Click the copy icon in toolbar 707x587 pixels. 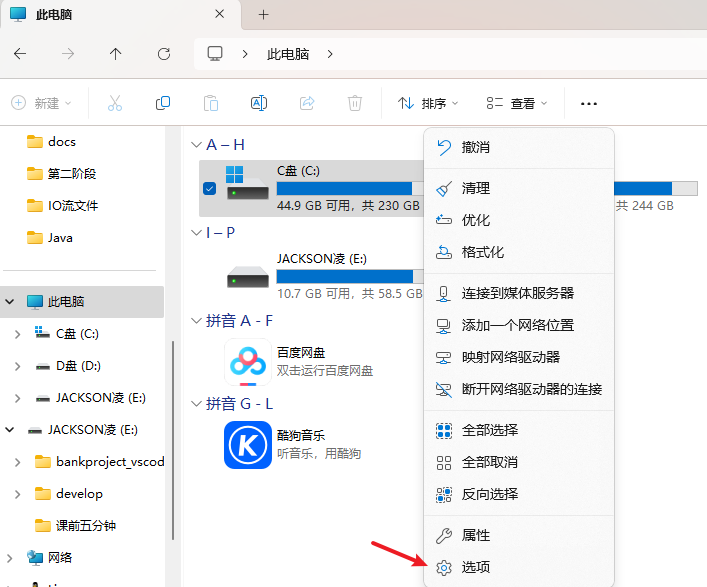click(x=162, y=103)
